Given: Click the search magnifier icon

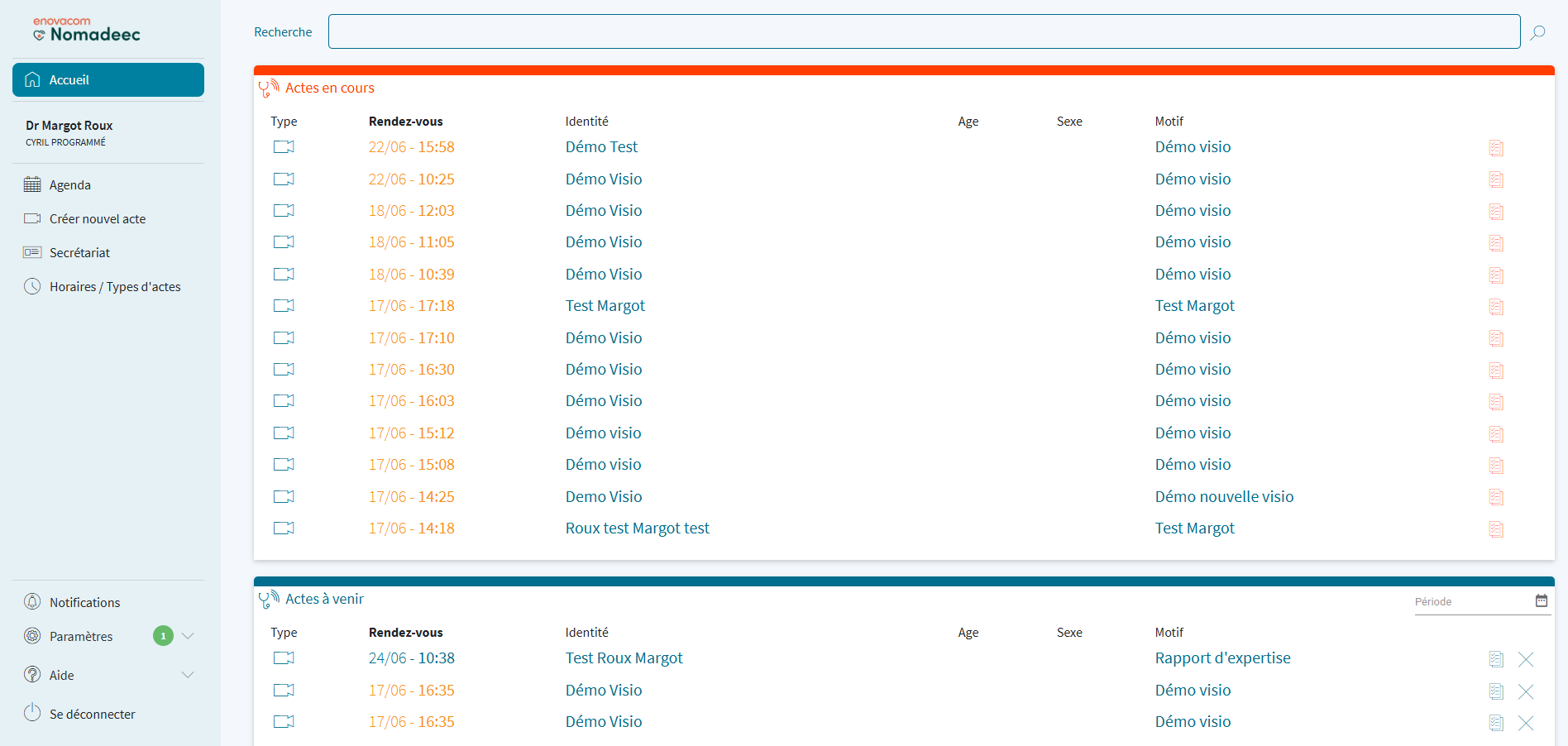Looking at the screenshot, I should (x=1537, y=32).
